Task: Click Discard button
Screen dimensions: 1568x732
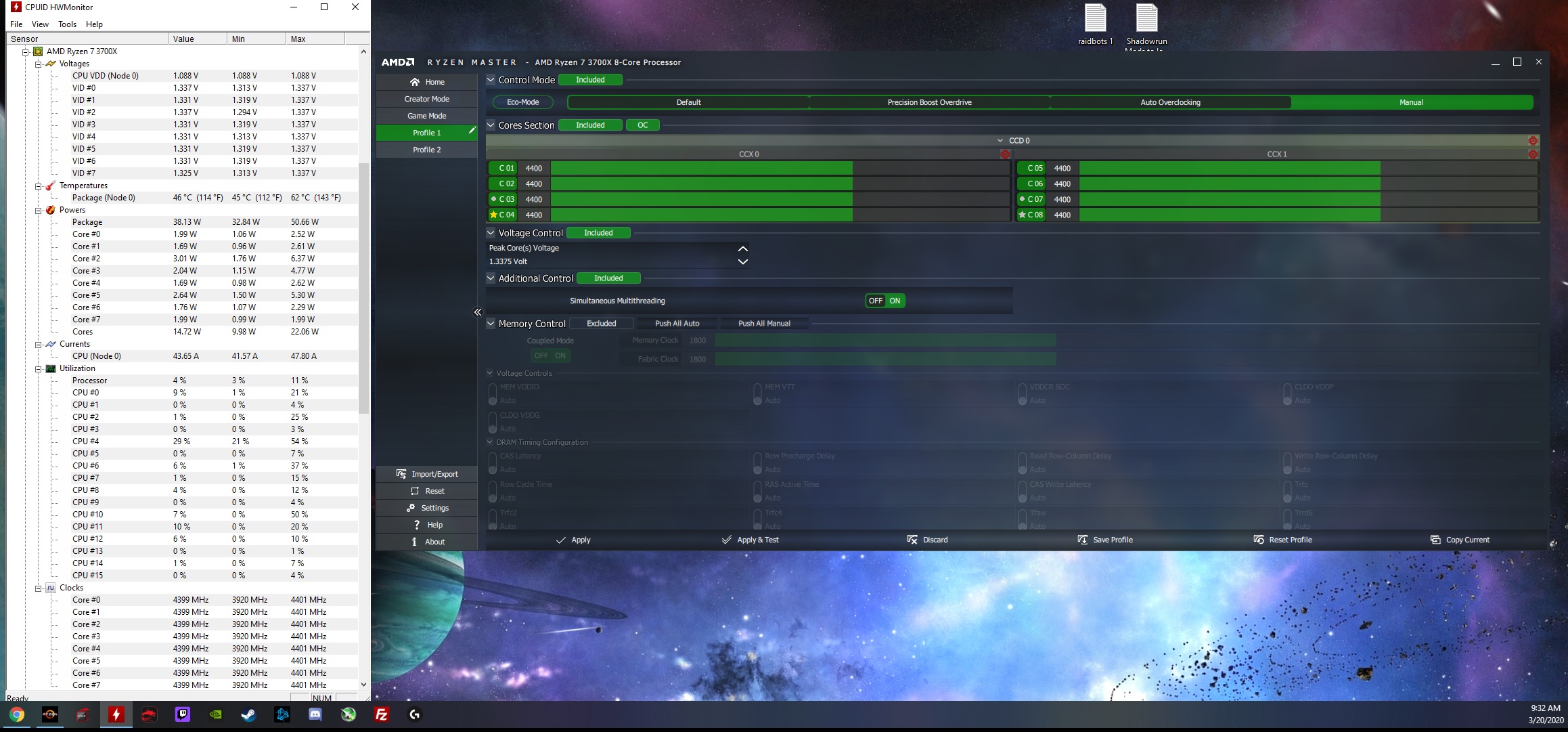Action: pyautogui.click(x=927, y=540)
